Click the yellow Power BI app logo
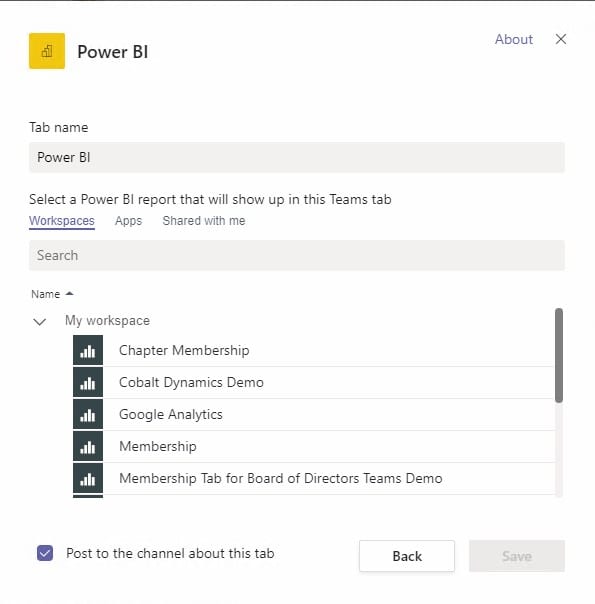The width and height of the screenshot is (595, 604). [x=47, y=51]
